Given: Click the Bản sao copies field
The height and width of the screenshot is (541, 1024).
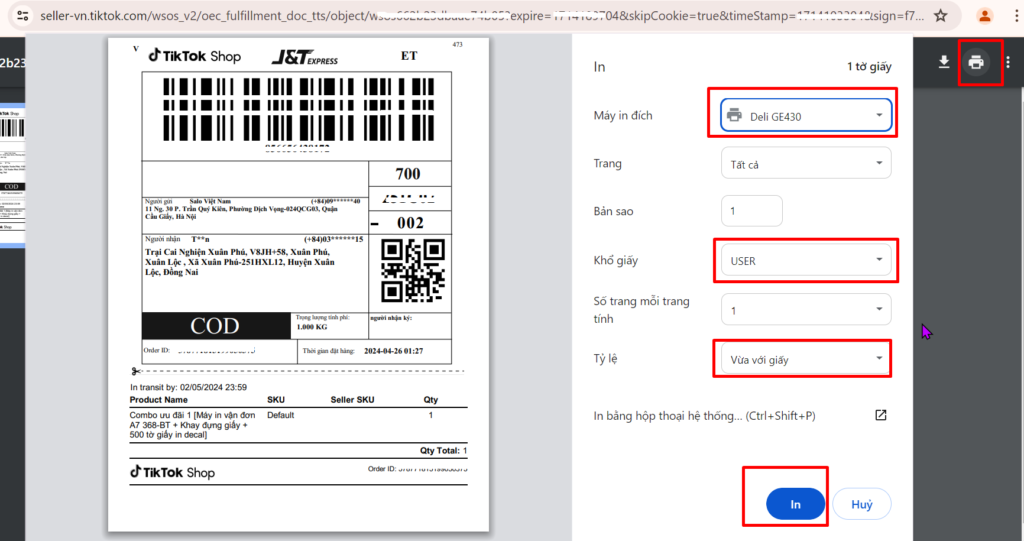Looking at the screenshot, I should (x=751, y=212).
